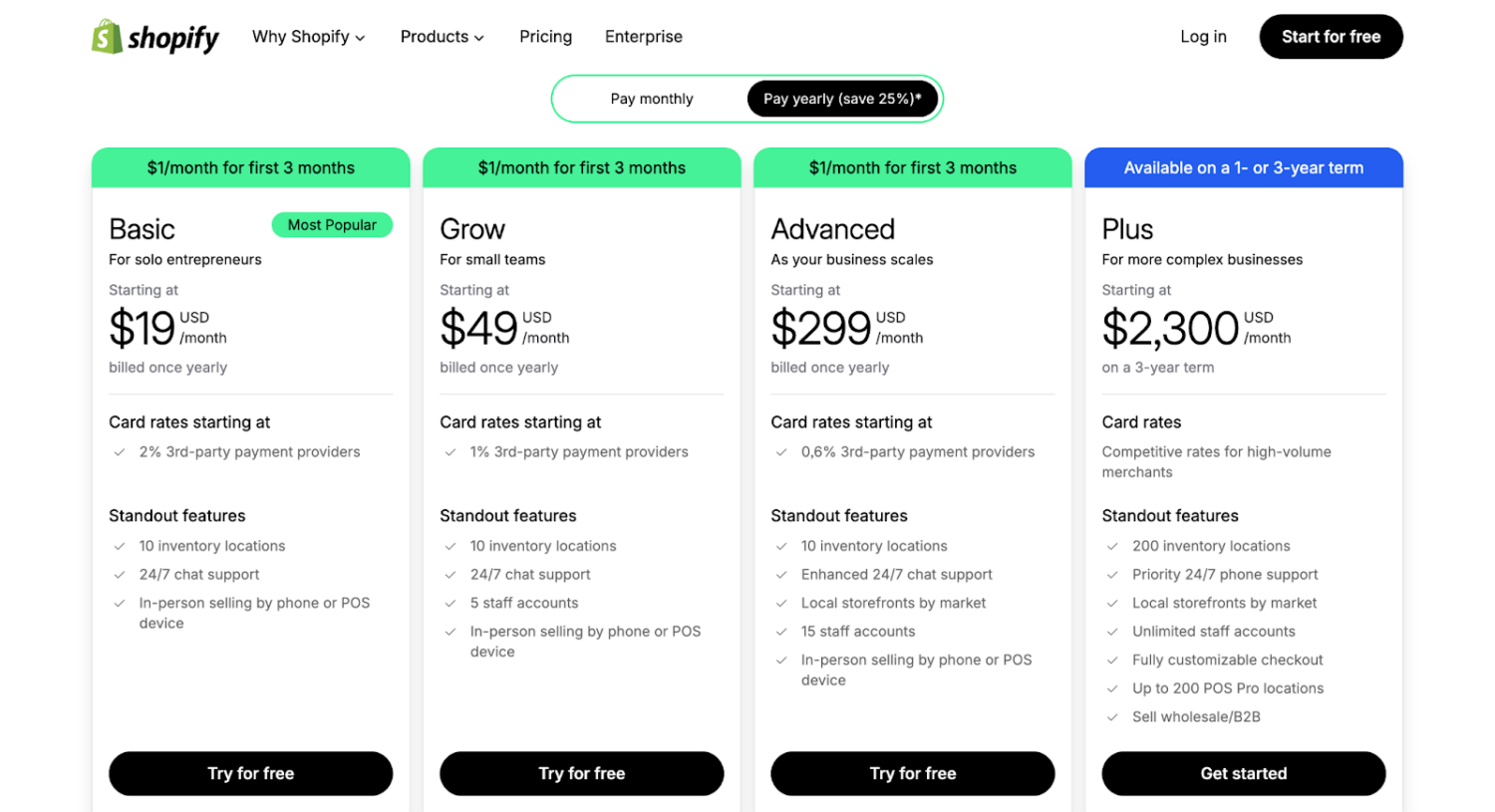Click Try for free under the Basic plan

[x=250, y=773]
